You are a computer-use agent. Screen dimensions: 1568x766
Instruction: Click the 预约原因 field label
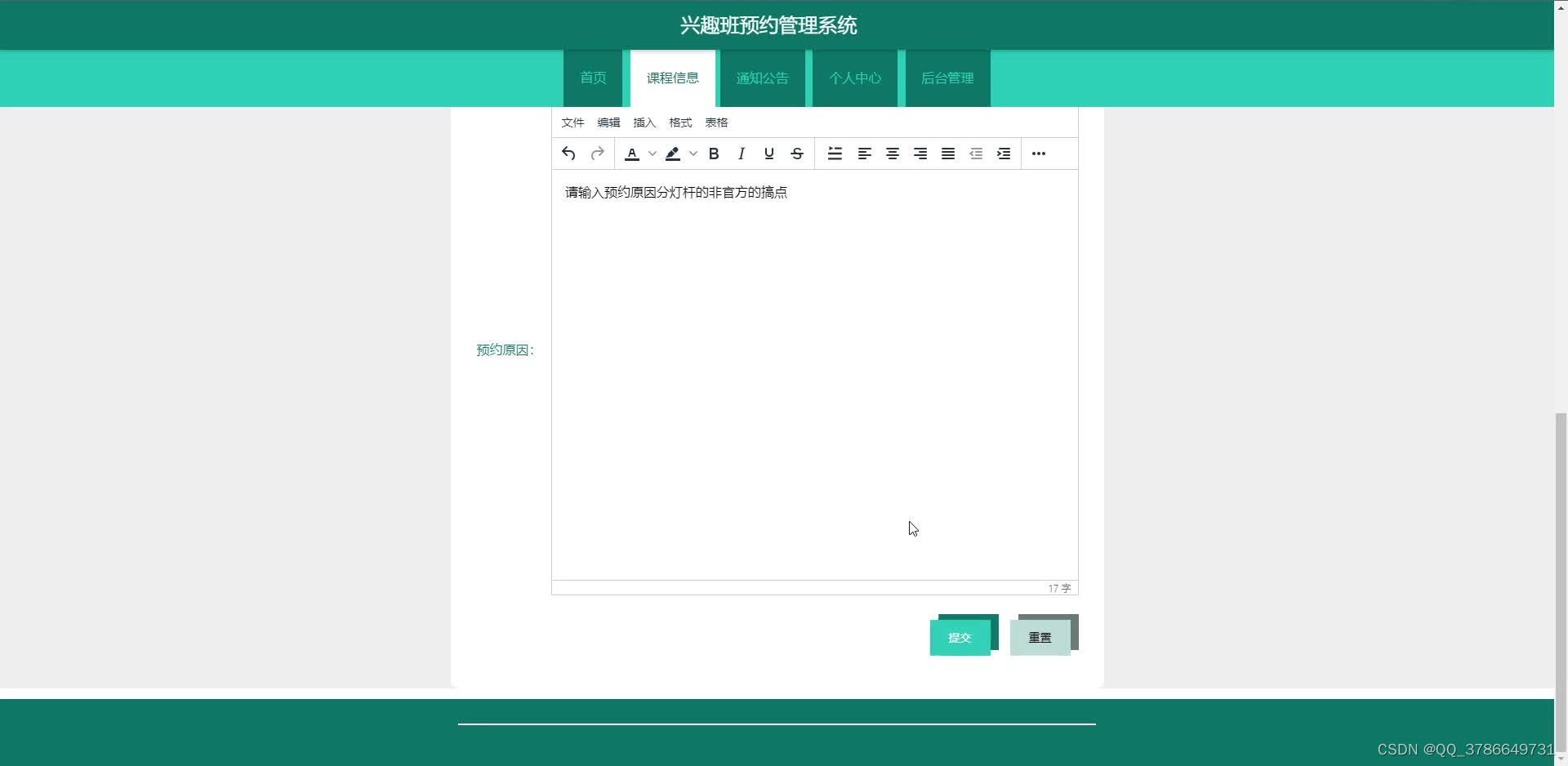[x=505, y=350]
